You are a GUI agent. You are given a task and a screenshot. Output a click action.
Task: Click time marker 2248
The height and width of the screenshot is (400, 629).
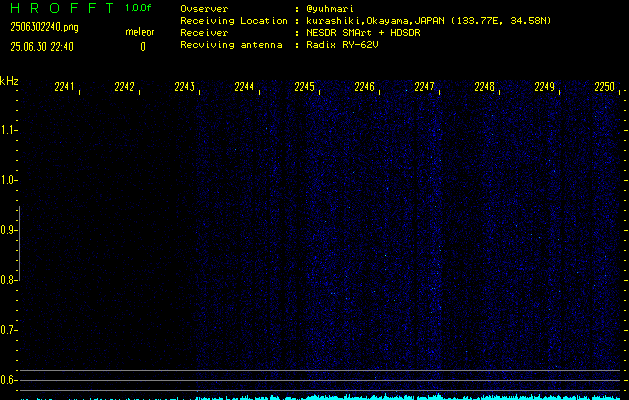[x=484, y=87]
